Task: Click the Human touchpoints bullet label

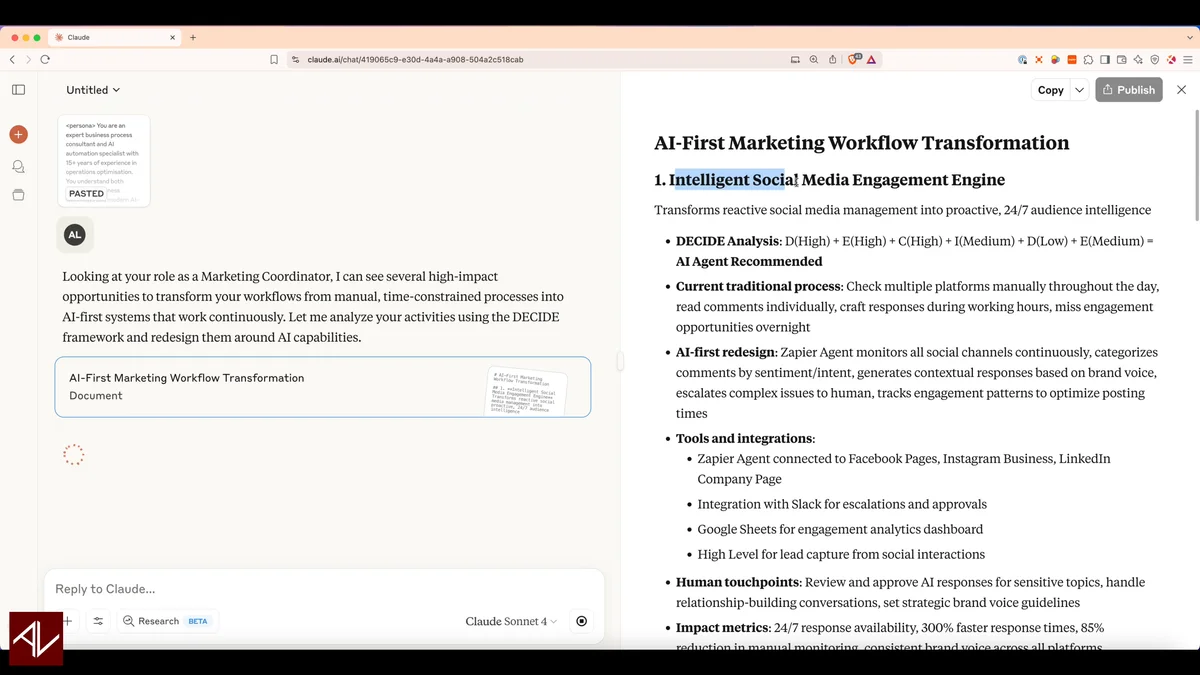Action: 738,582
